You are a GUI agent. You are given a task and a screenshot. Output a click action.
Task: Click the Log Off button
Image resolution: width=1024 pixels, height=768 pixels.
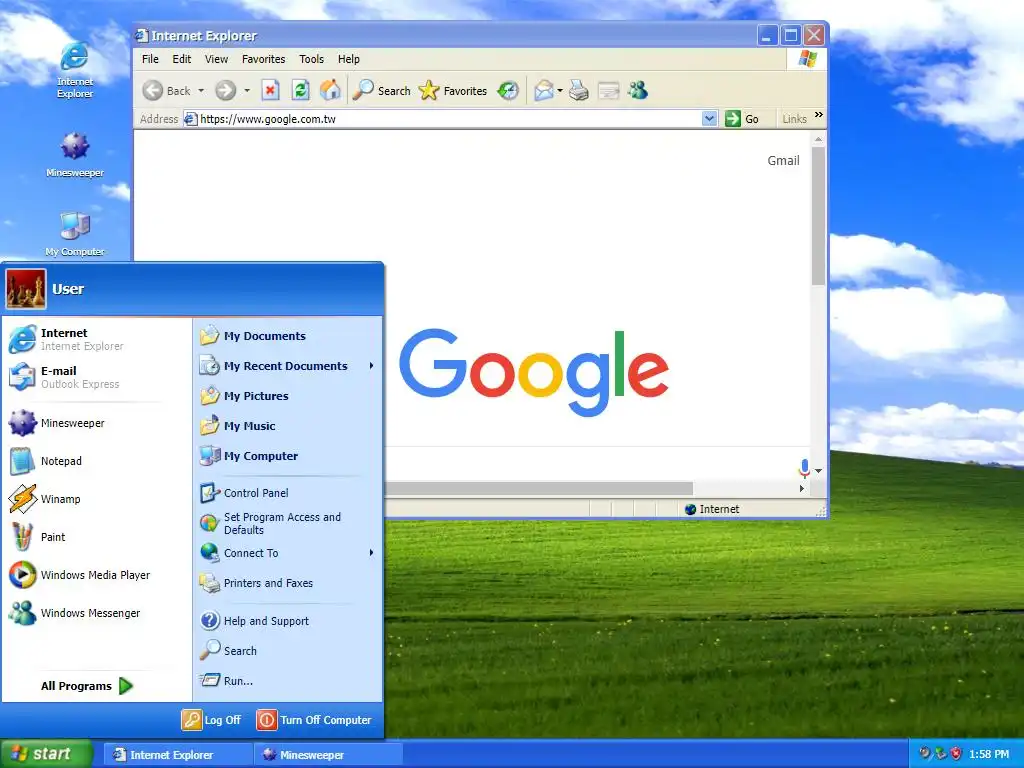coord(212,720)
